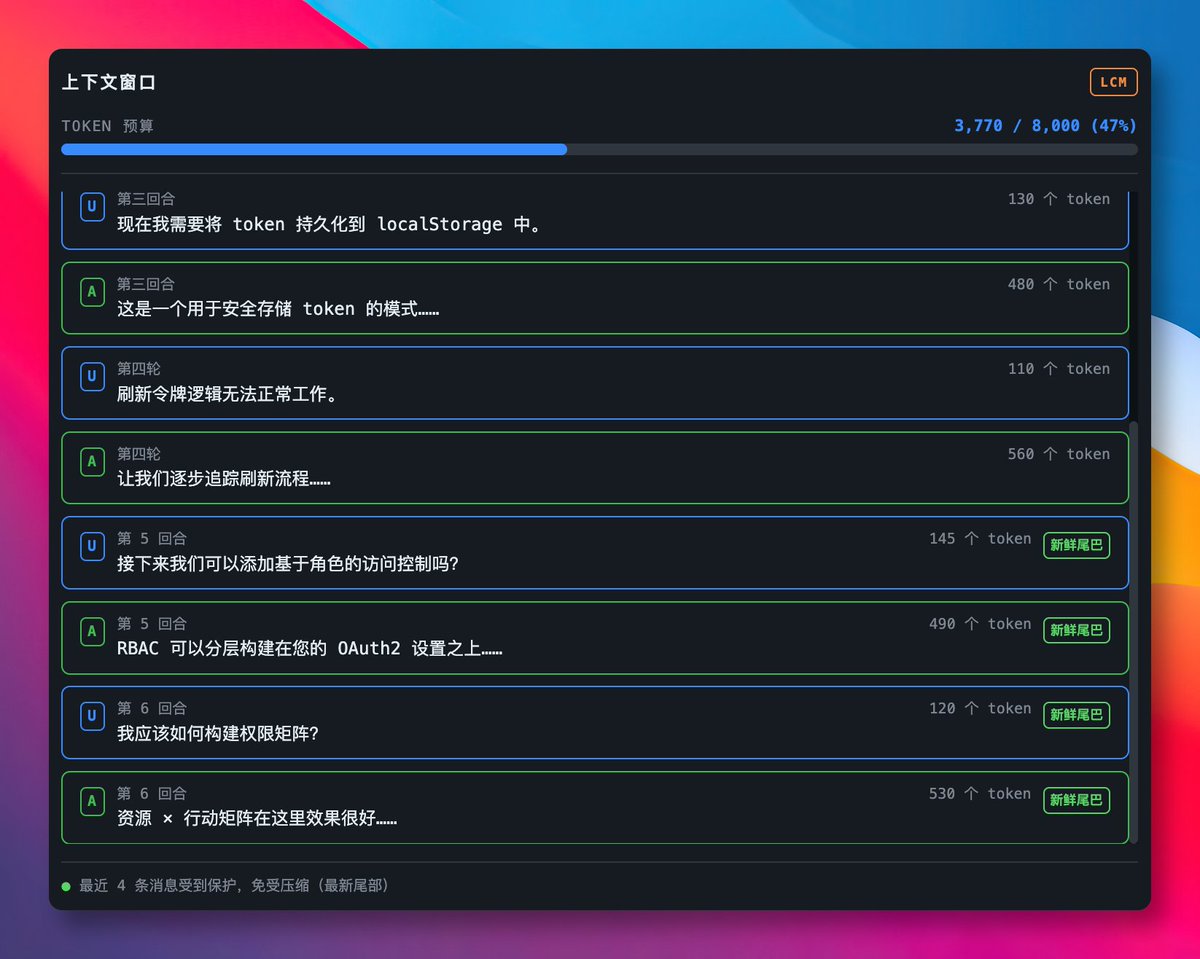Click the 110 个 token count
Screen dimensions: 1200x959
(x=1059, y=369)
